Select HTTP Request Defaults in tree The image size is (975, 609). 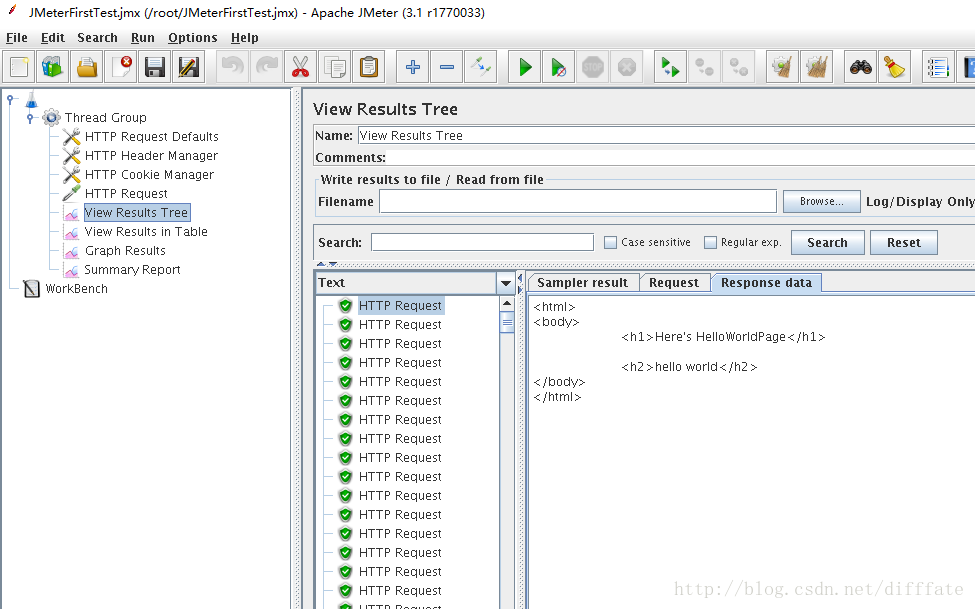[x=152, y=137]
